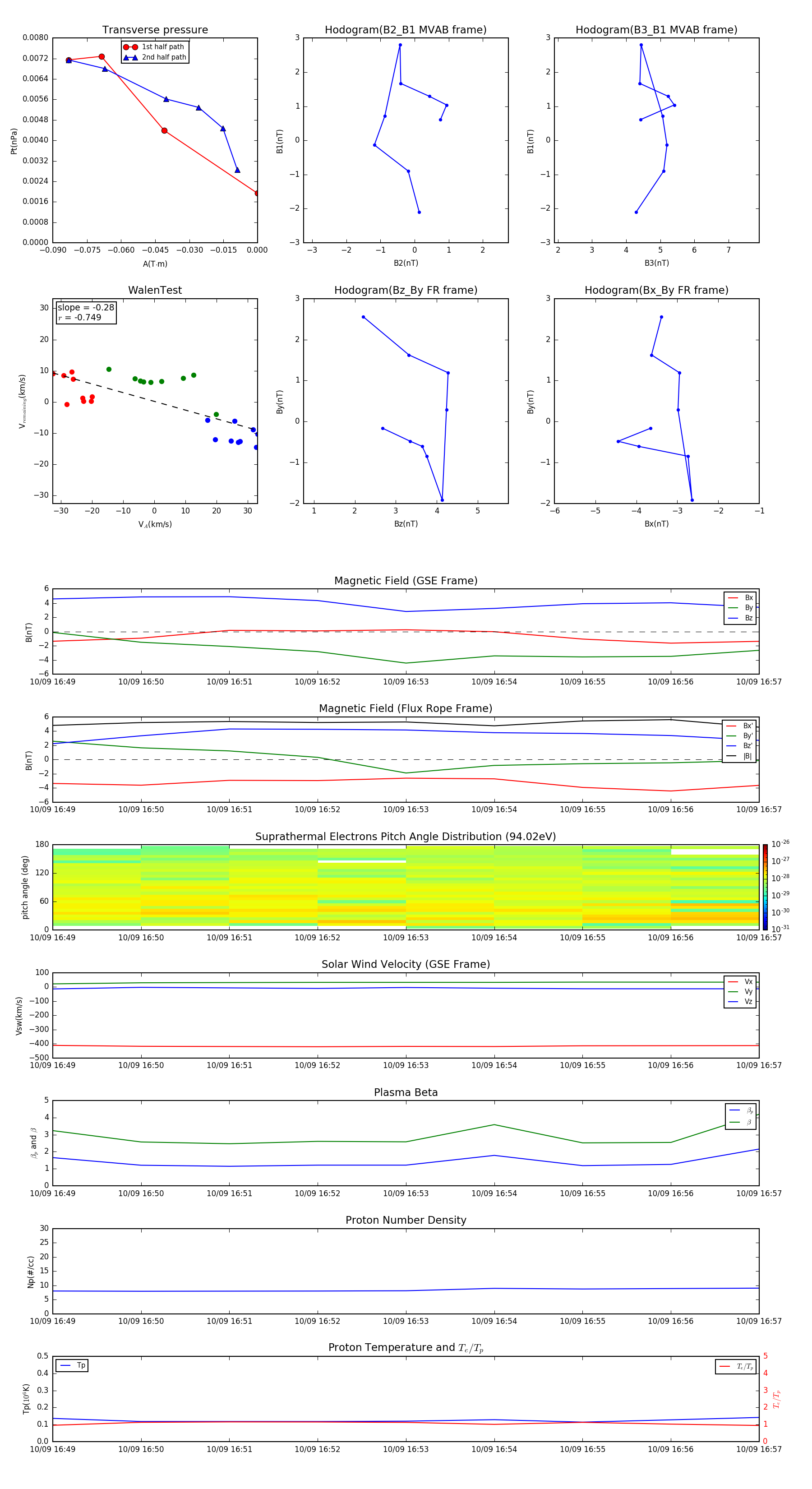Select 'Bz' in the GSE magnetic field legend
Screen dimensions: 812x1489
click(x=740, y=618)
